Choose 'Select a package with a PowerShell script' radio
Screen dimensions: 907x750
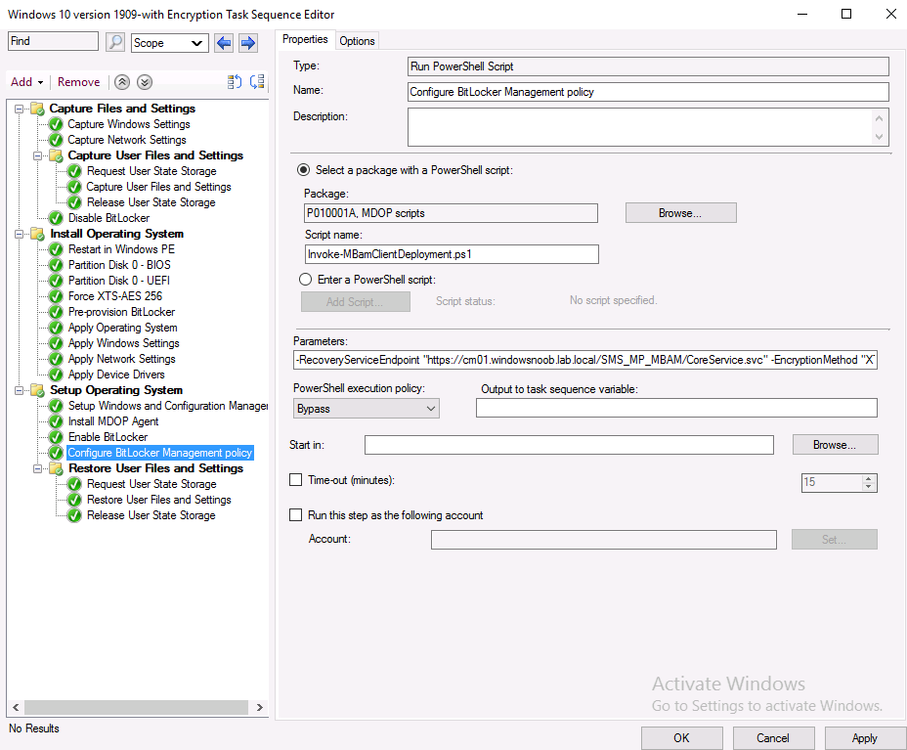coord(303,170)
